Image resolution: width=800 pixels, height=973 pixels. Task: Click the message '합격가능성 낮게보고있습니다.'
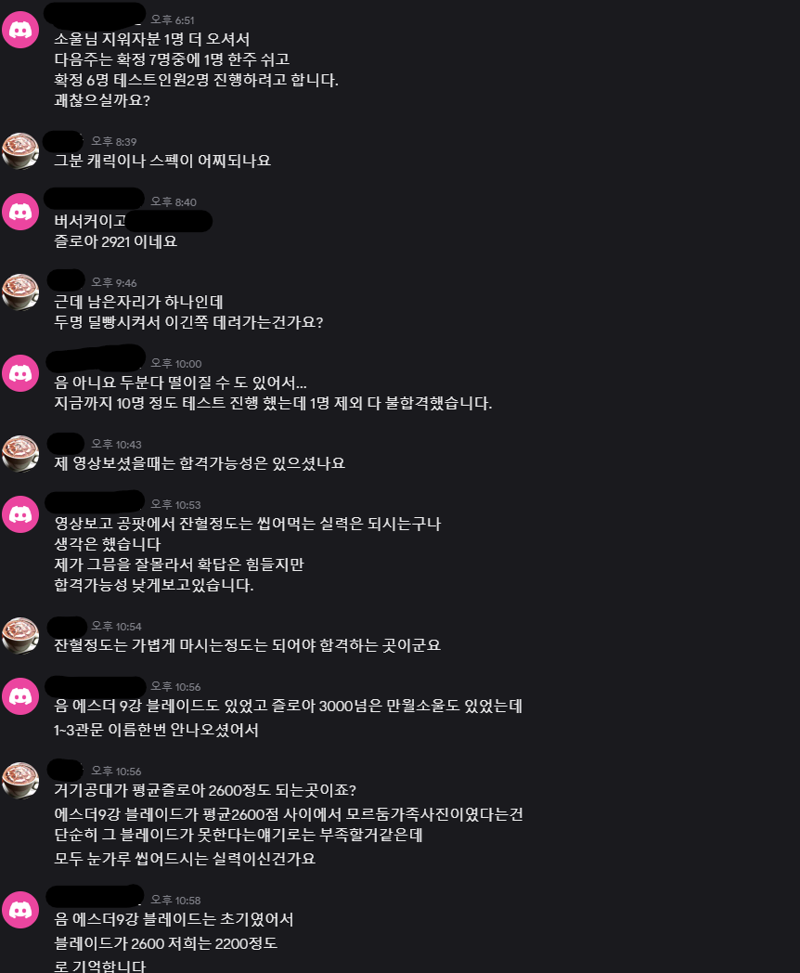click(x=154, y=585)
